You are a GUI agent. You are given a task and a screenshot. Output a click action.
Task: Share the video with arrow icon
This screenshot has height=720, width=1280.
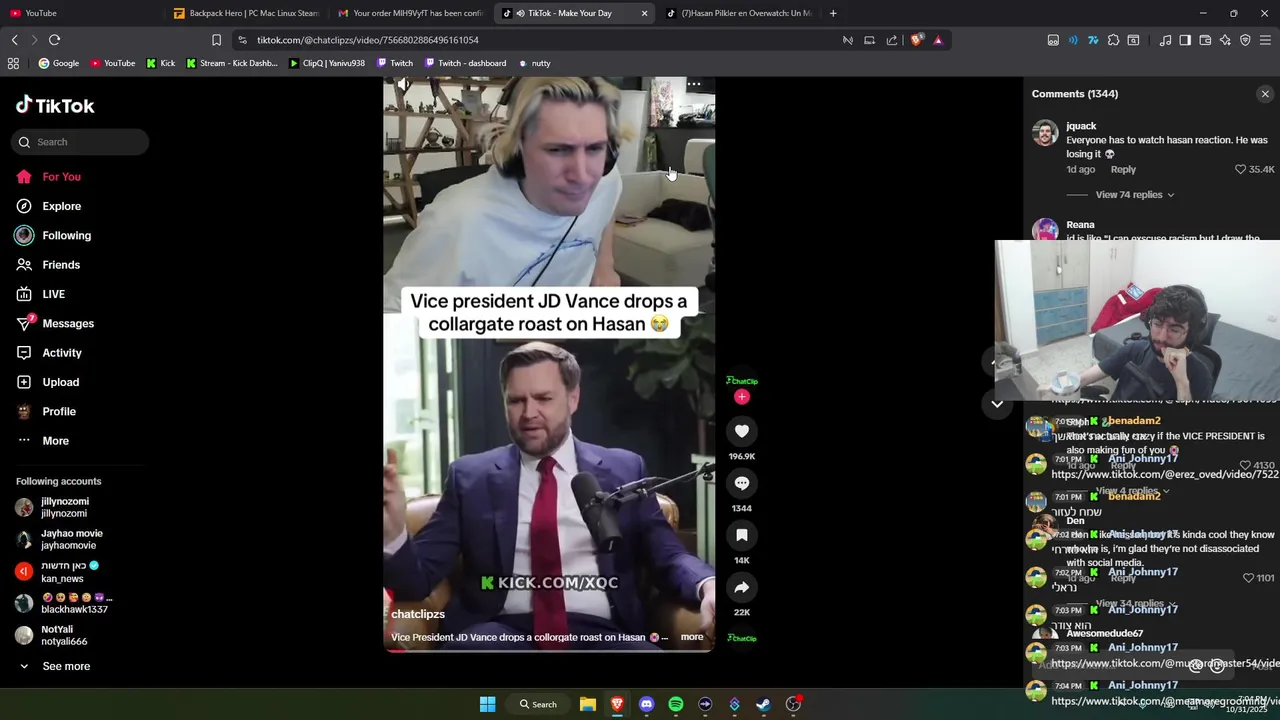coord(741,587)
